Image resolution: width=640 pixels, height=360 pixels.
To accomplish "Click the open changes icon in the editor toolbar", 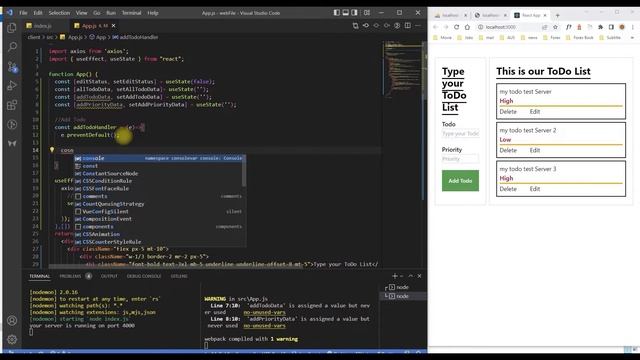I will pyautogui.click(x=356, y=26).
